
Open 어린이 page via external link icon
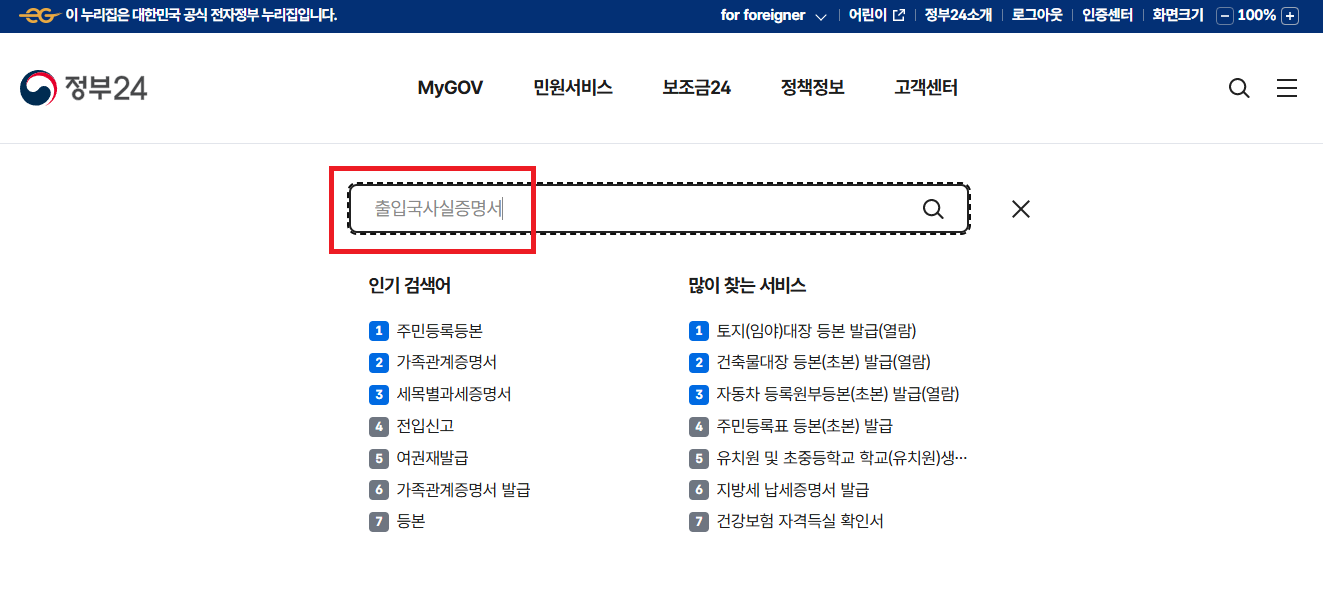(x=899, y=15)
